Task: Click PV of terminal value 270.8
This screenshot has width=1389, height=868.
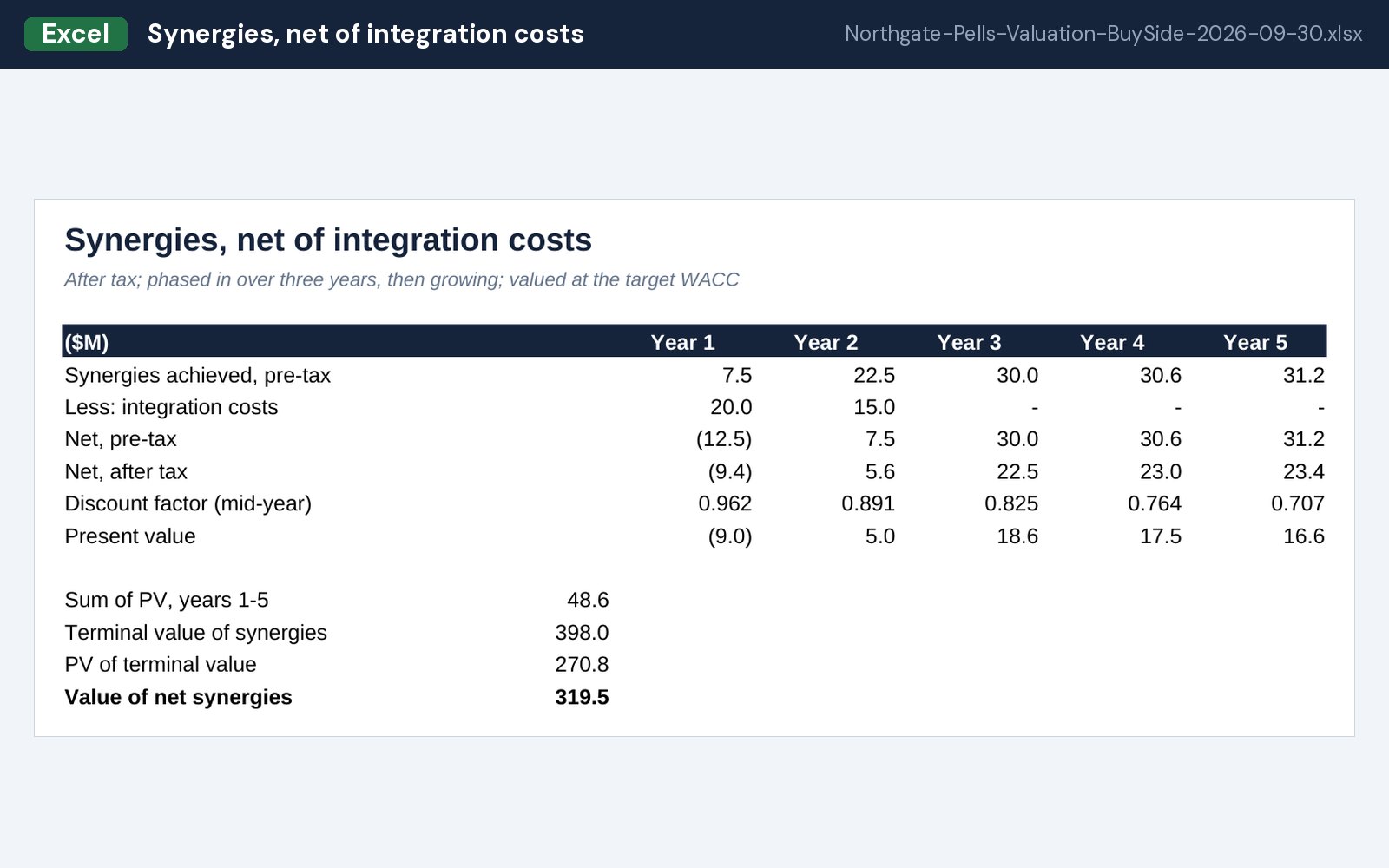Action: point(582,665)
